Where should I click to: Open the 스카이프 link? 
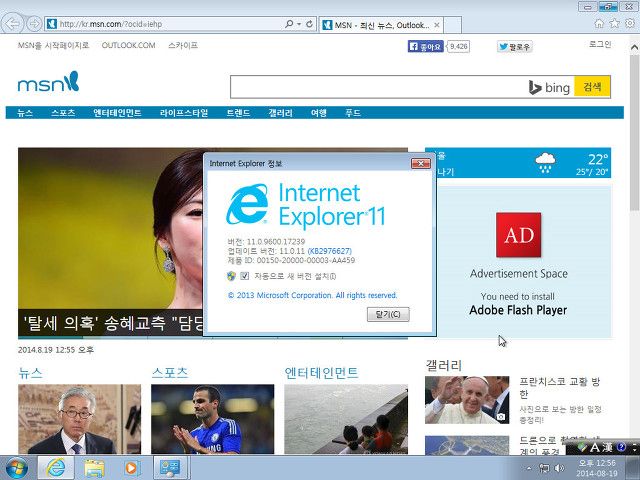point(183,45)
